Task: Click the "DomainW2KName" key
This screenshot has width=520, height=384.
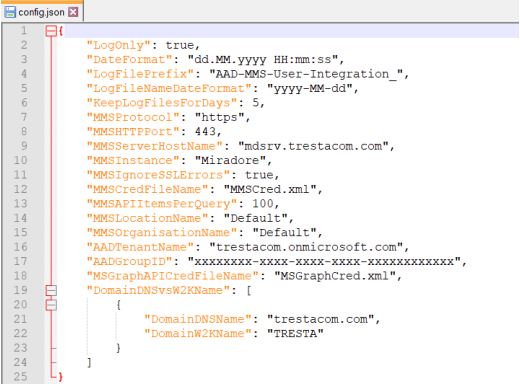Action: coord(198,333)
